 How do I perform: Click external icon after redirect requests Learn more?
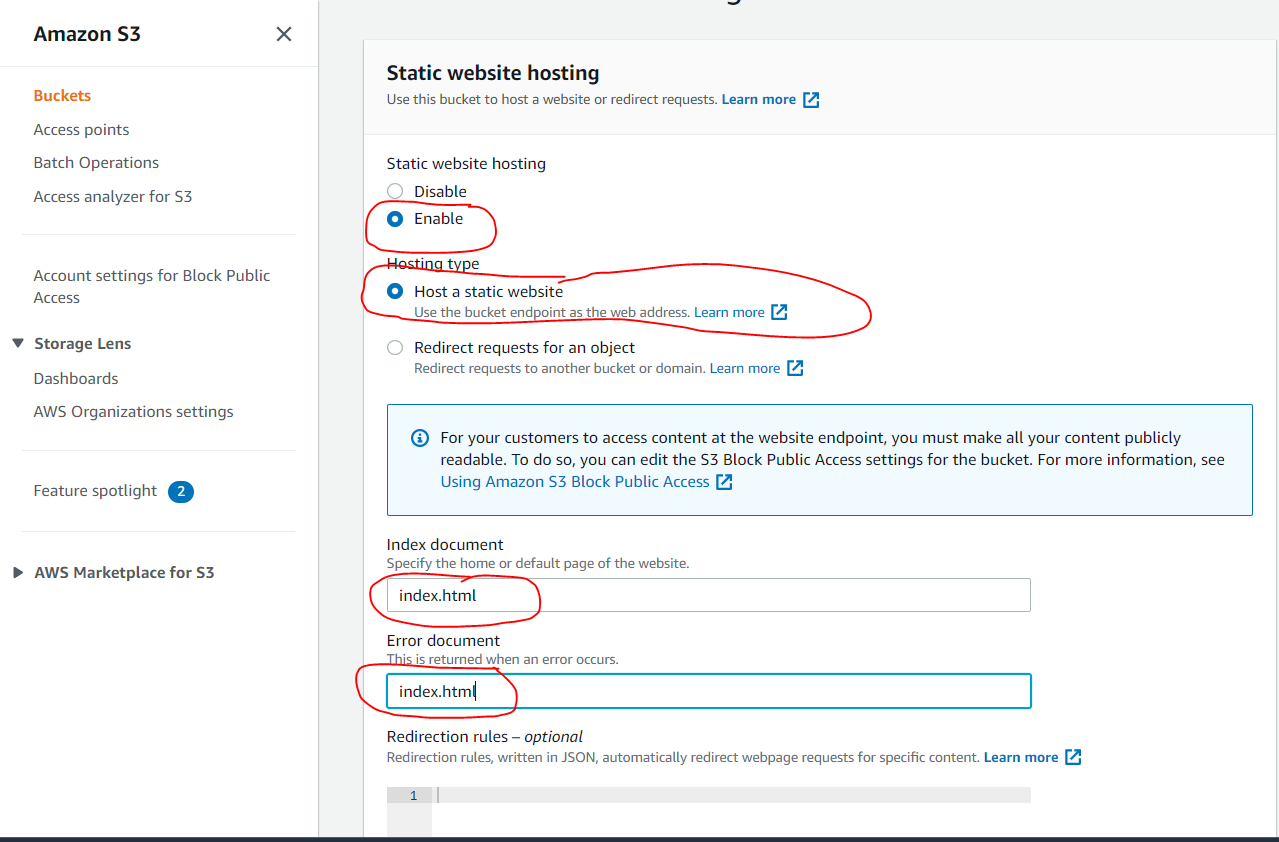click(x=795, y=368)
